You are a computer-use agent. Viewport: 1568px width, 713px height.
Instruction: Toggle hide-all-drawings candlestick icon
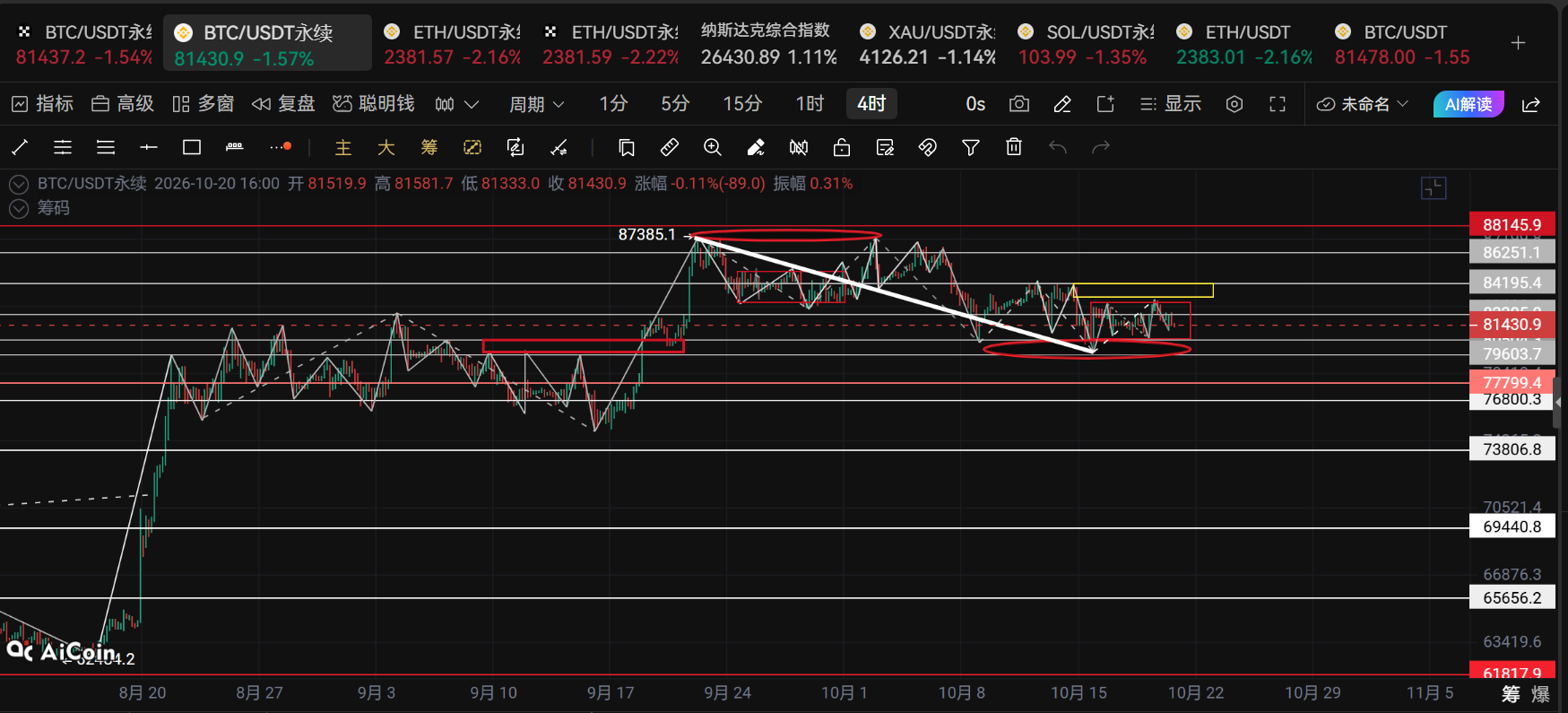(x=799, y=147)
